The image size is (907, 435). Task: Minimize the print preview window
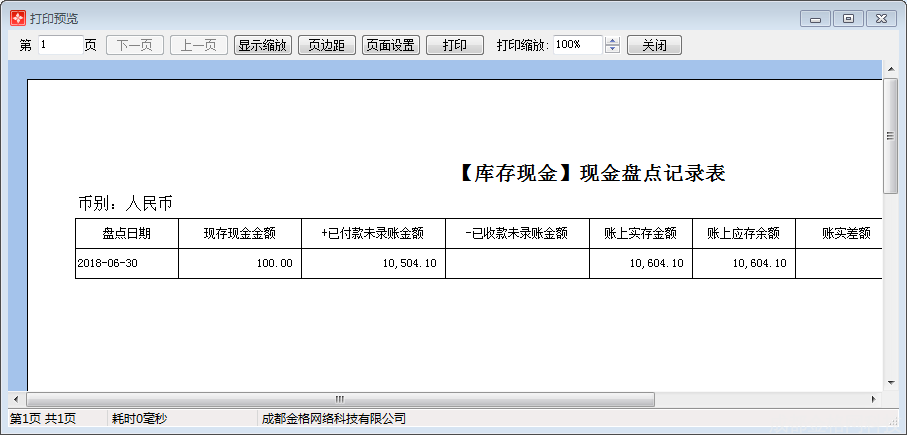pyautogui.click(x=817, y=18)
